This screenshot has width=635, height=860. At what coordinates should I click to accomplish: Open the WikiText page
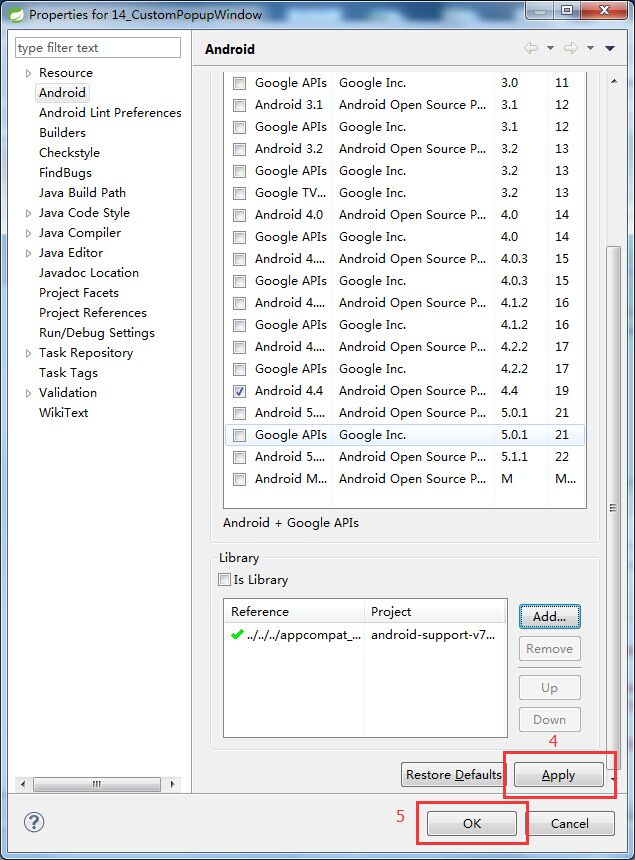point(63,413)
